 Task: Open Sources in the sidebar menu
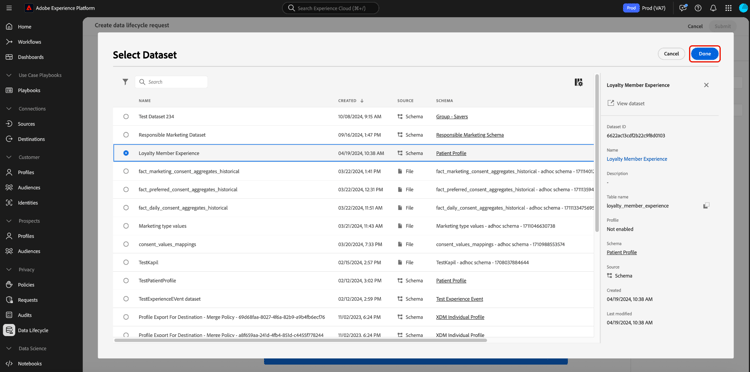tap(26, 124)
